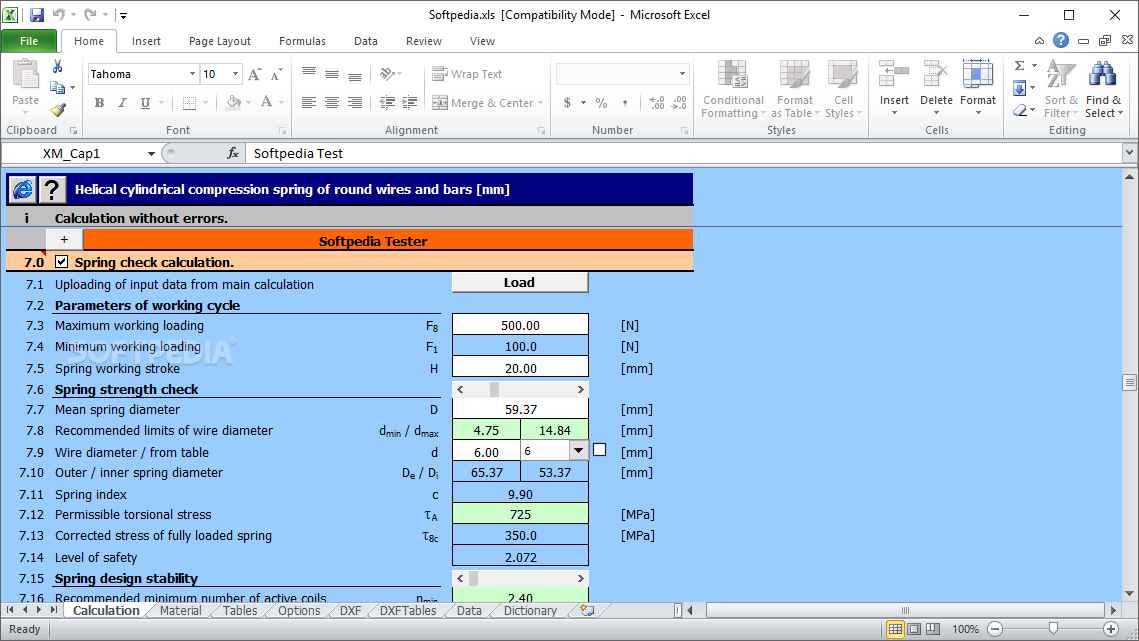
Task: Open Excel Help question mark
Action: coord(1061,41)
